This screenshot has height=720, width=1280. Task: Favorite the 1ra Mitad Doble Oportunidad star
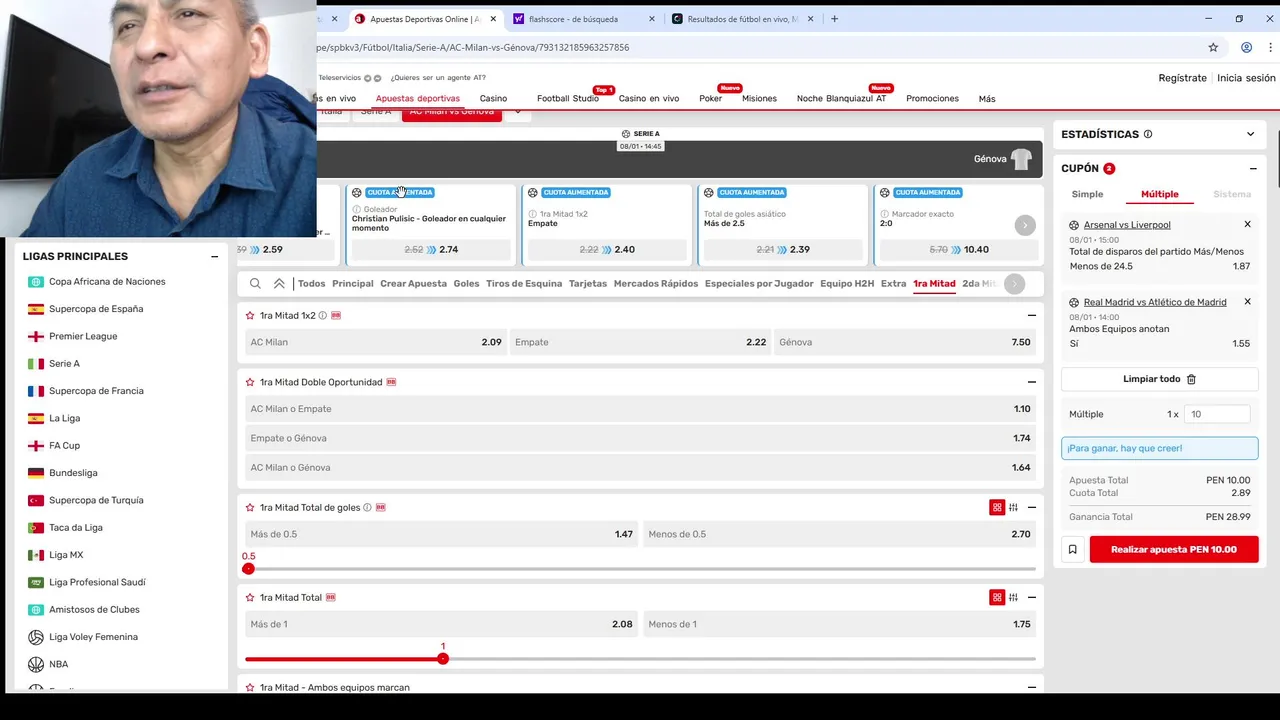coord(250,382)
